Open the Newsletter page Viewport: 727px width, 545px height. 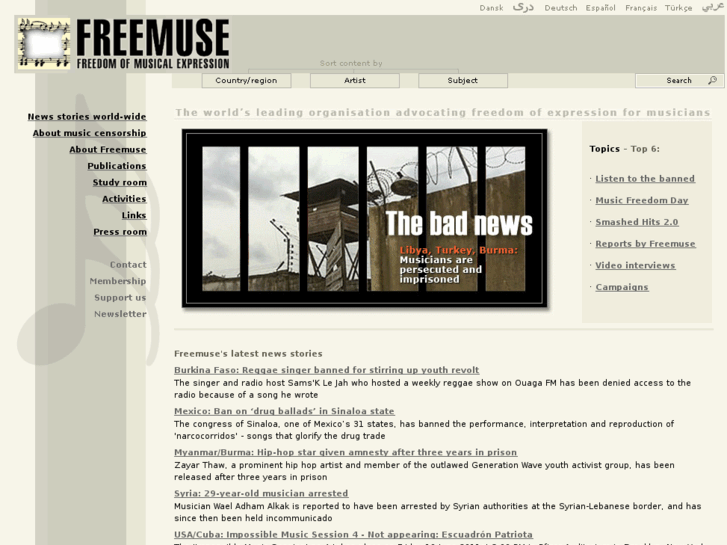[120, 314]
